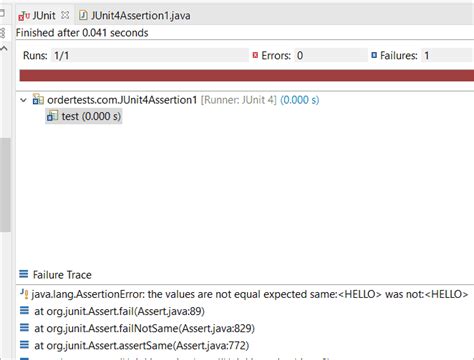Click the Failure Trace header icon
The image size is (474, 360).
point(24,274)
